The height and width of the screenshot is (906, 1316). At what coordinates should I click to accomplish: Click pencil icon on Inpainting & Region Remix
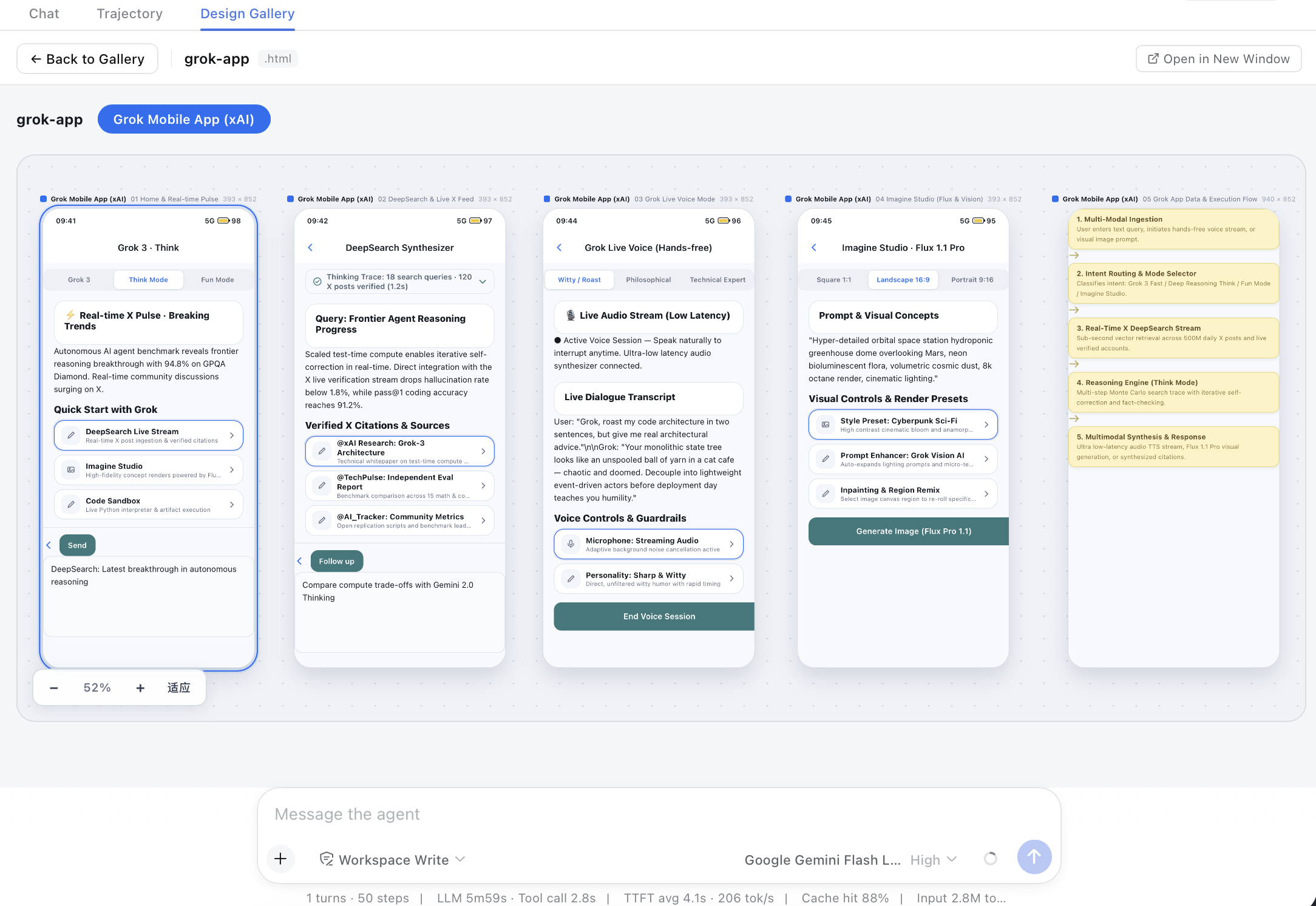click(x=826, y=494)
